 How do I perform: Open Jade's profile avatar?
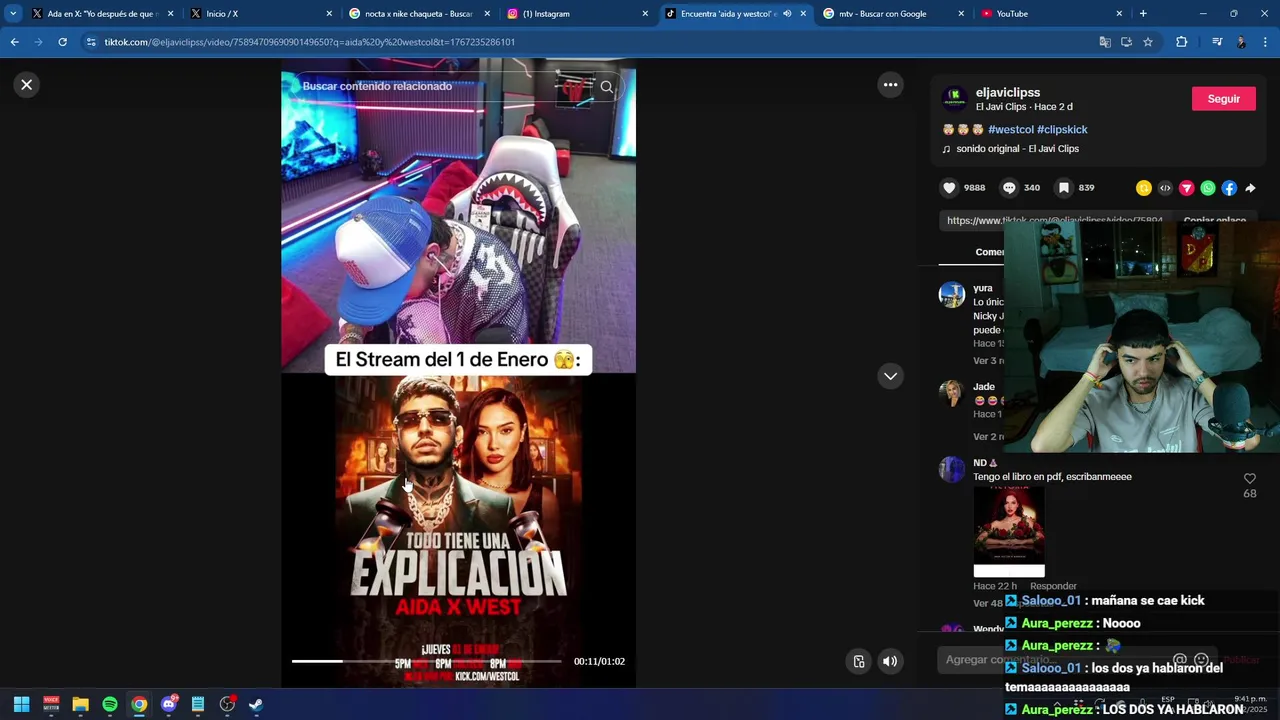pyautogui.click(x=951, y=393)
